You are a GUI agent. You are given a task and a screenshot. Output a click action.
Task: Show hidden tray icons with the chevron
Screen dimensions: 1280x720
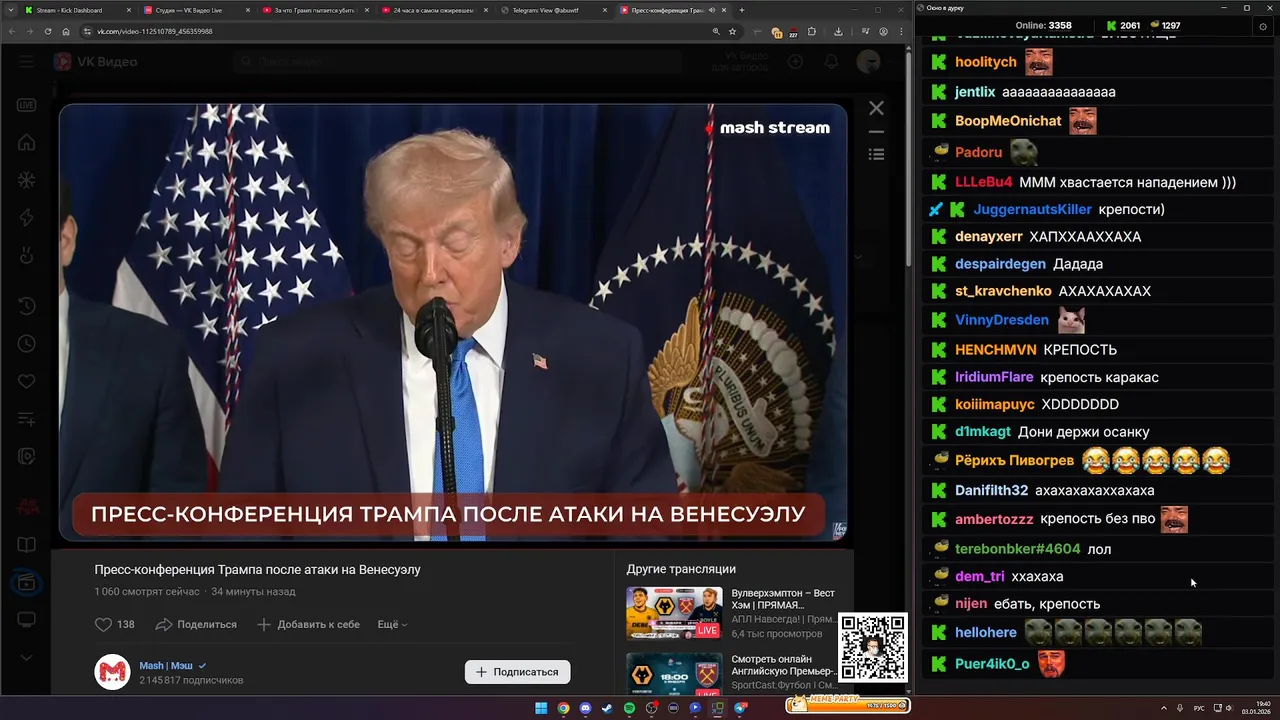coord(1163,708)
